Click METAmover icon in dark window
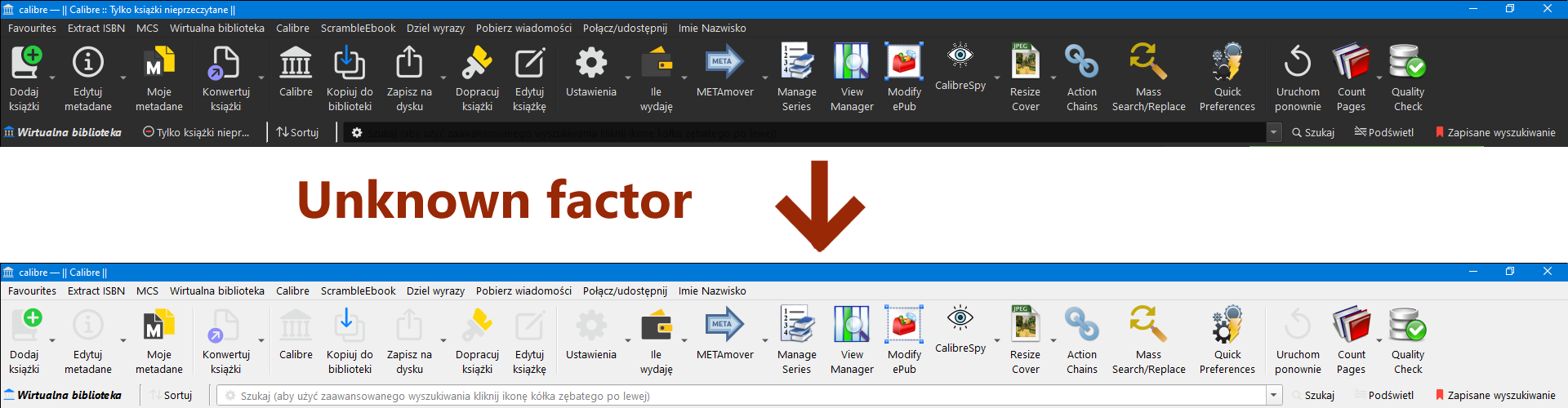 click(724, 62)
